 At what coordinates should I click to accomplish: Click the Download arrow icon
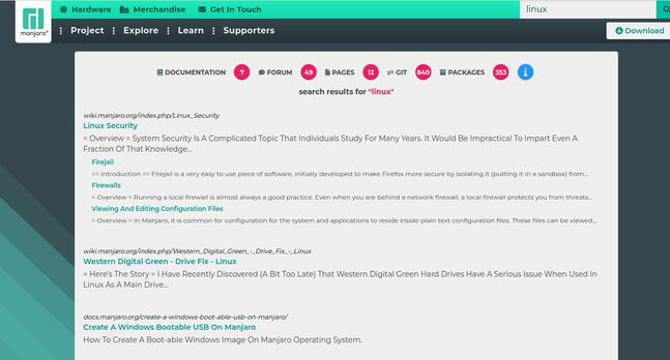(619, 31)
